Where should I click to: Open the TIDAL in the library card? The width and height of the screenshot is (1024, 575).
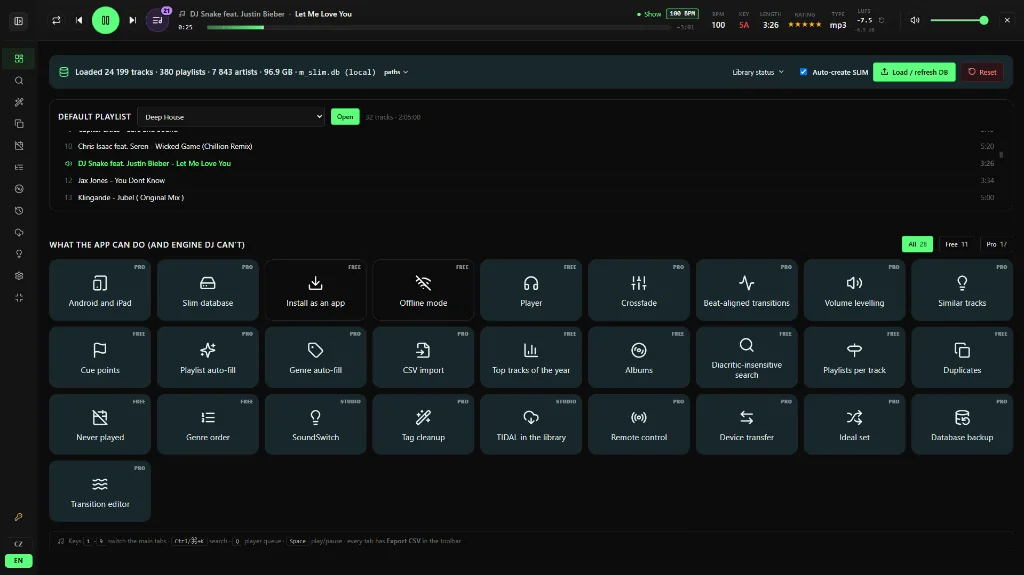531,425
